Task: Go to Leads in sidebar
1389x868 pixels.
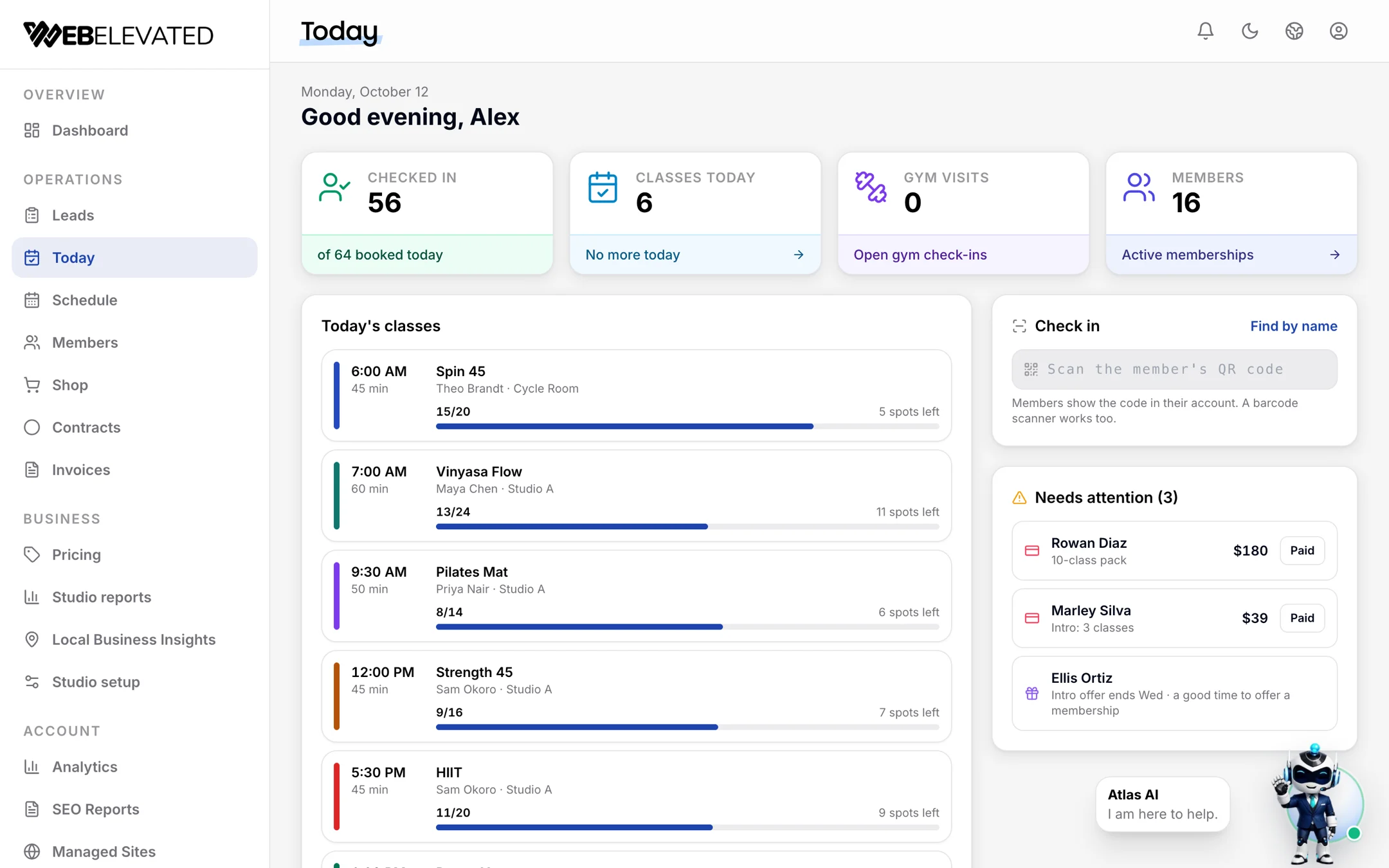Action: point(134,215)
